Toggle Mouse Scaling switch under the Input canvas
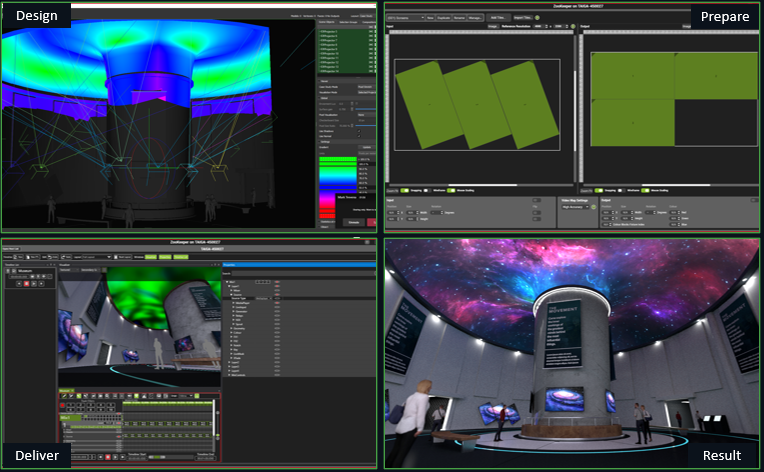The width and height of the screenshot is (764, 472). 451,190
